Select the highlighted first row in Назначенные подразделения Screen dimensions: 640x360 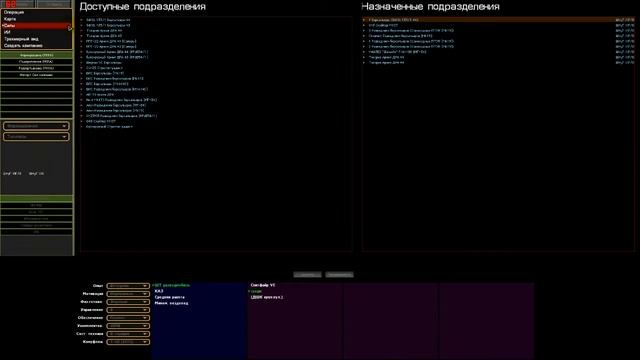(498, 20)
